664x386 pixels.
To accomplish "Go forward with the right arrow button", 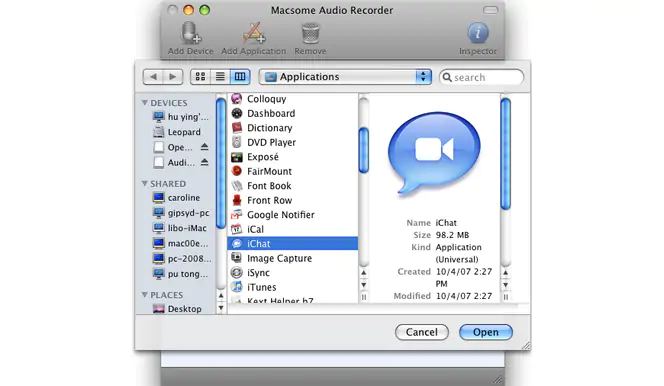I will pyautogui.click(x=173, y=77).
